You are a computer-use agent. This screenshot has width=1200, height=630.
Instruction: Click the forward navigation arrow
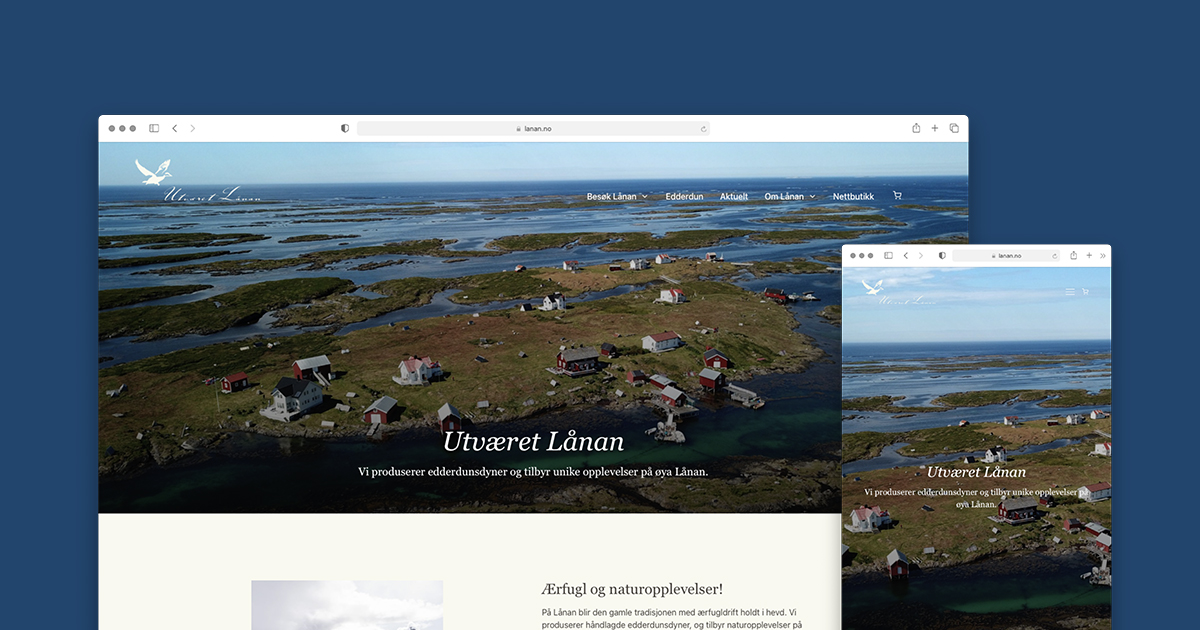tap(192, 128)
